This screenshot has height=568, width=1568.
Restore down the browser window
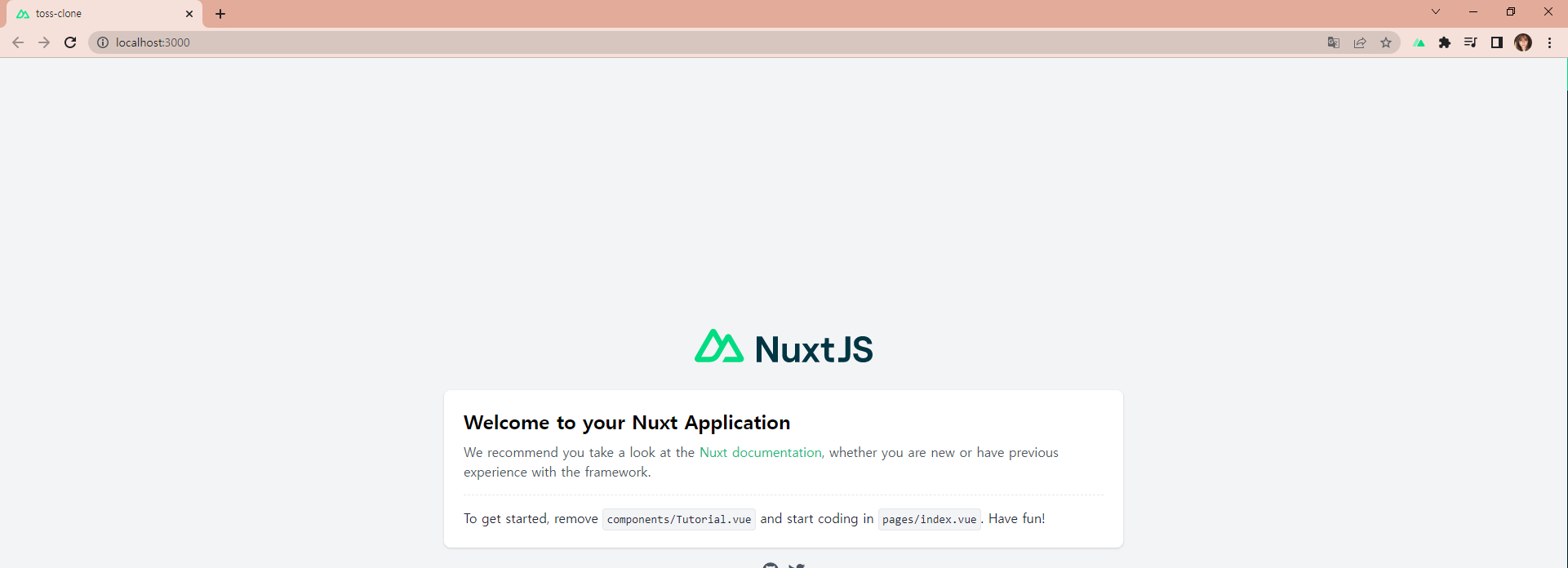(x=1511, y=11)
